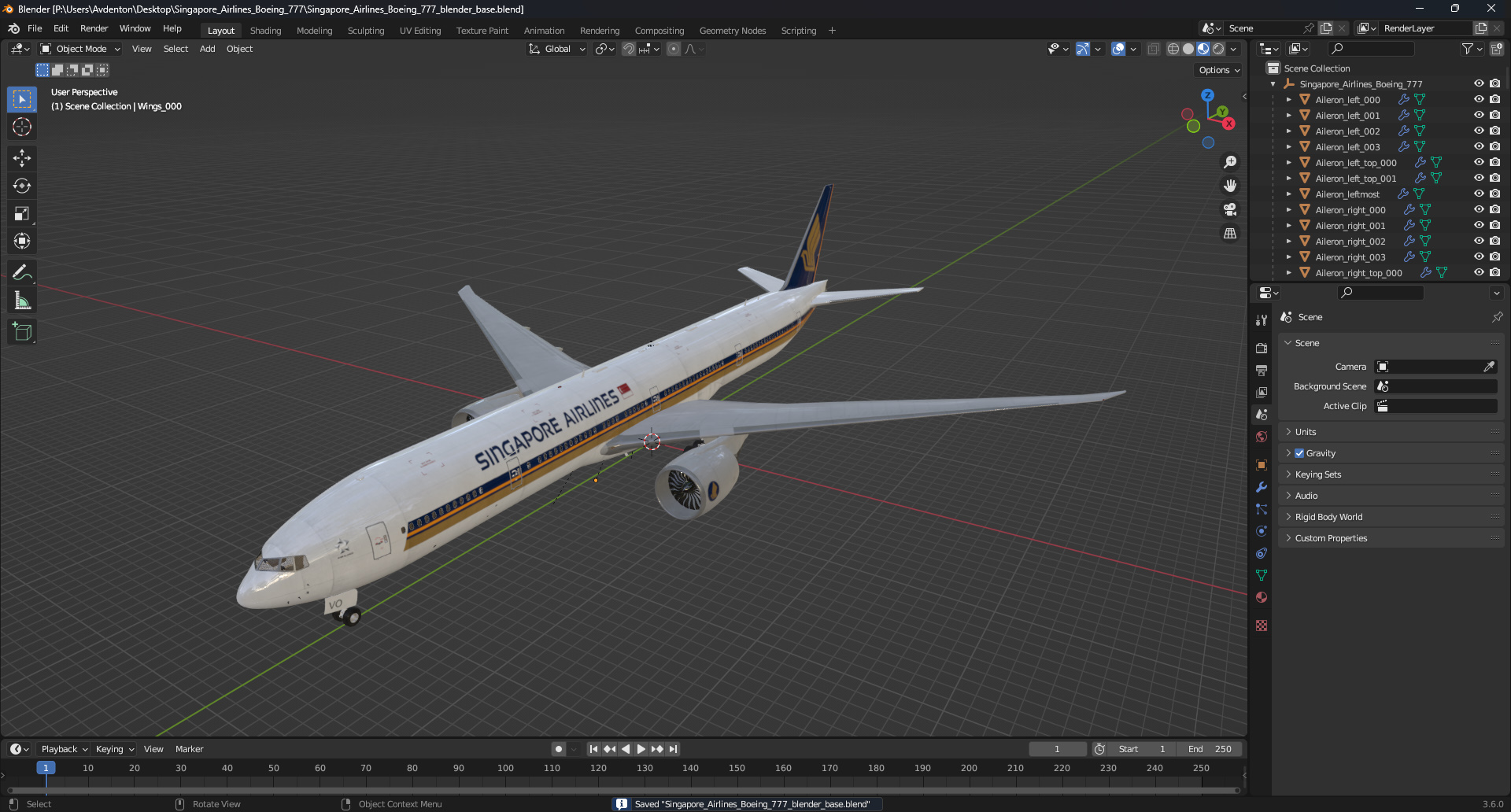Hide Aileron_right_001 in viewport
The width and height of the screenshot is (1511, 812).
click(x=1479, y=226)
